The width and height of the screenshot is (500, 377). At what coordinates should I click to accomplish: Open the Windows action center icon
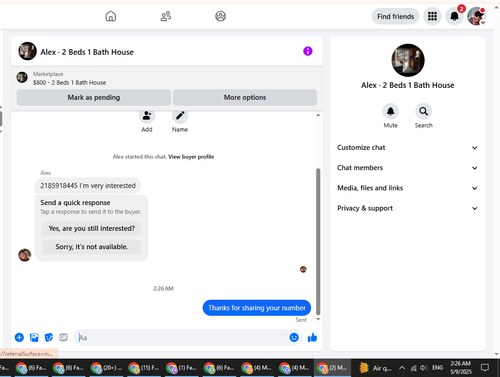click(485, 368)
